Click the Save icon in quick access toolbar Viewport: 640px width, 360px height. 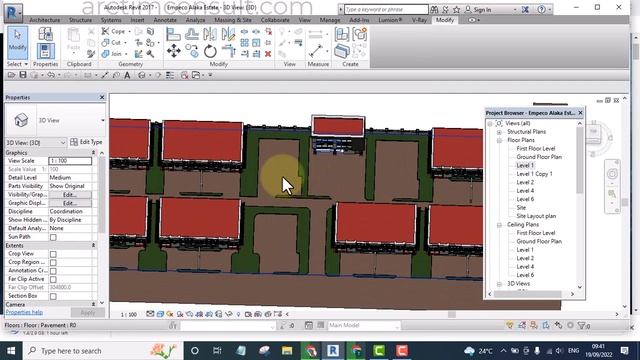(x=23, y=75)
